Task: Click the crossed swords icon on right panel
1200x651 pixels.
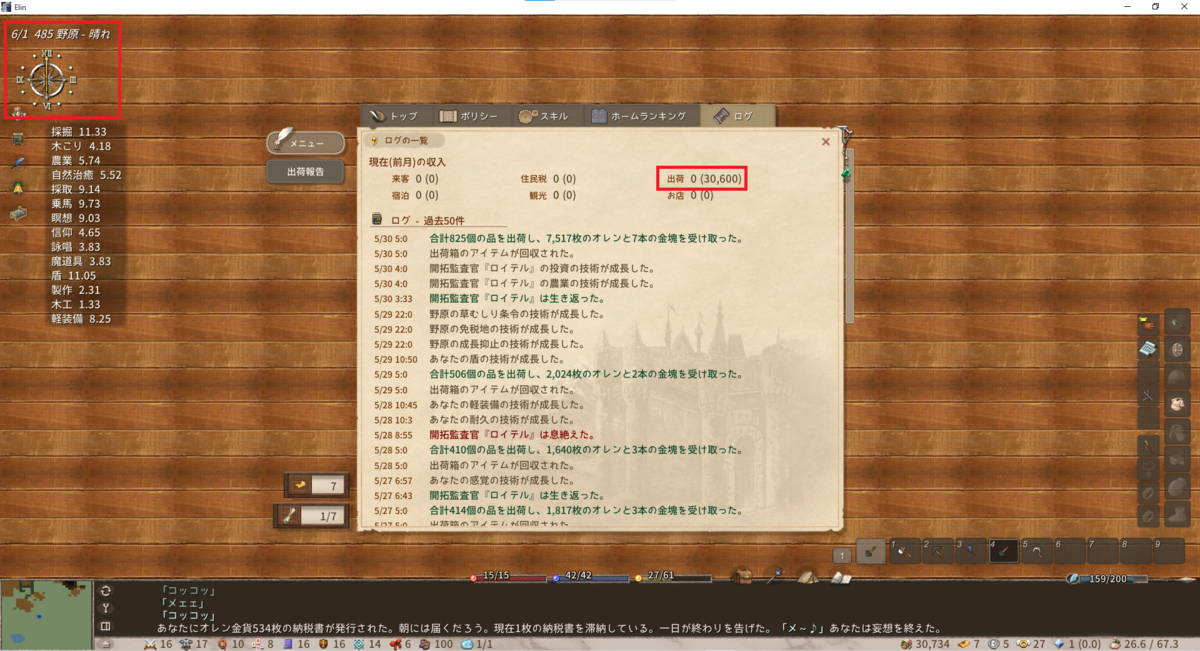Action: pos(1148,396)
